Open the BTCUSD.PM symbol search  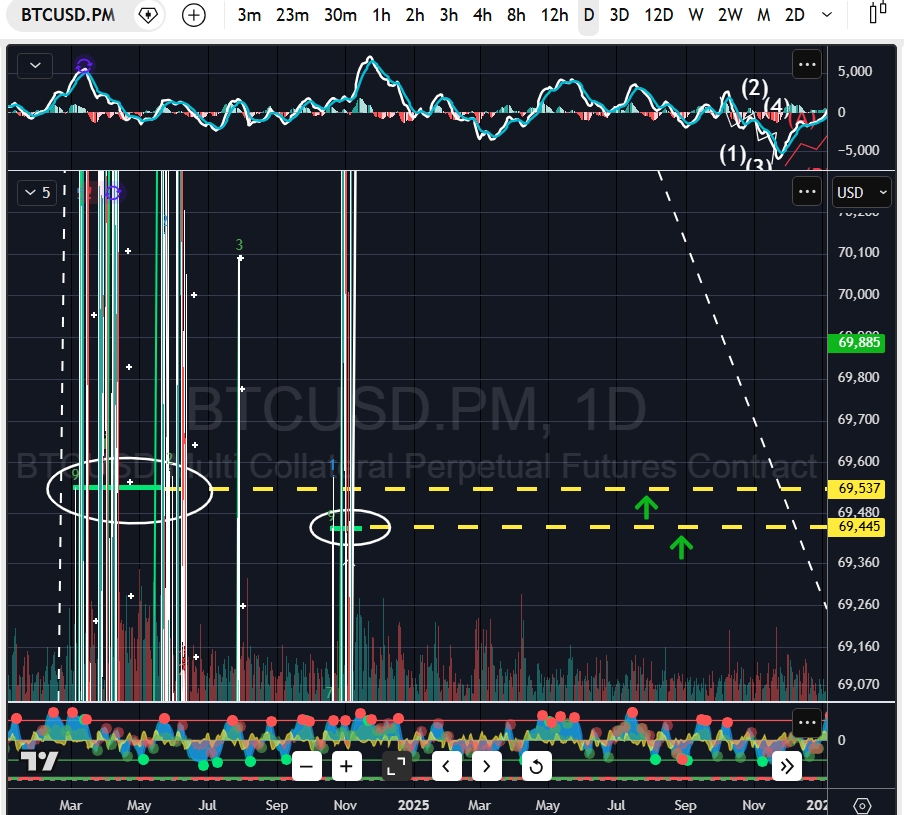click(x=68, y=15)
